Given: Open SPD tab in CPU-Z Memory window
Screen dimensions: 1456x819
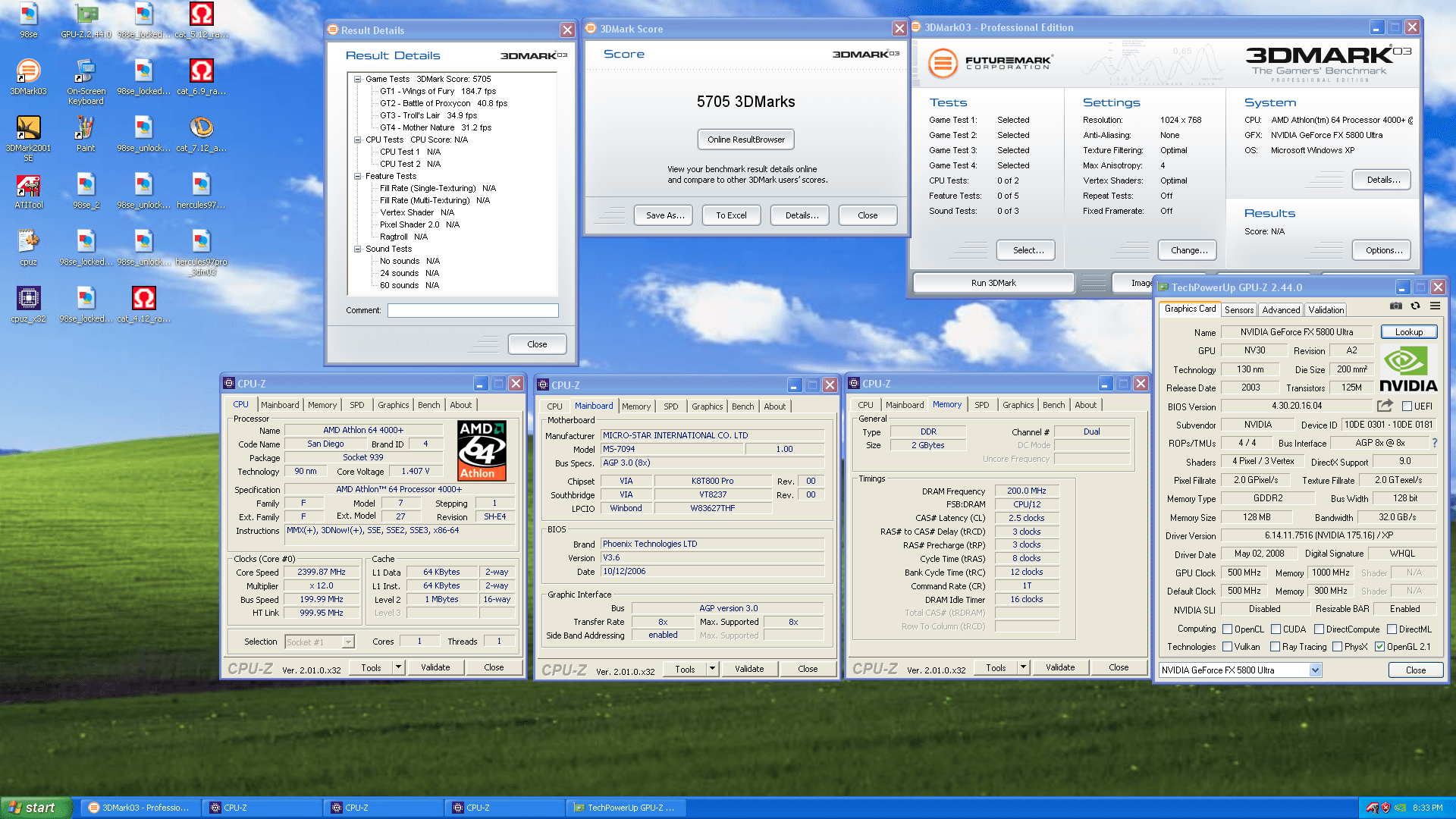Looking at the screenshot, I should click(x=981, y=405).
